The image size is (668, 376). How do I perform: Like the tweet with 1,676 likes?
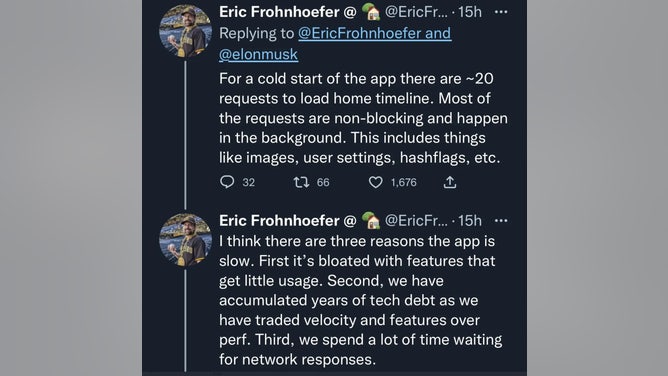(x=375, y=182)
